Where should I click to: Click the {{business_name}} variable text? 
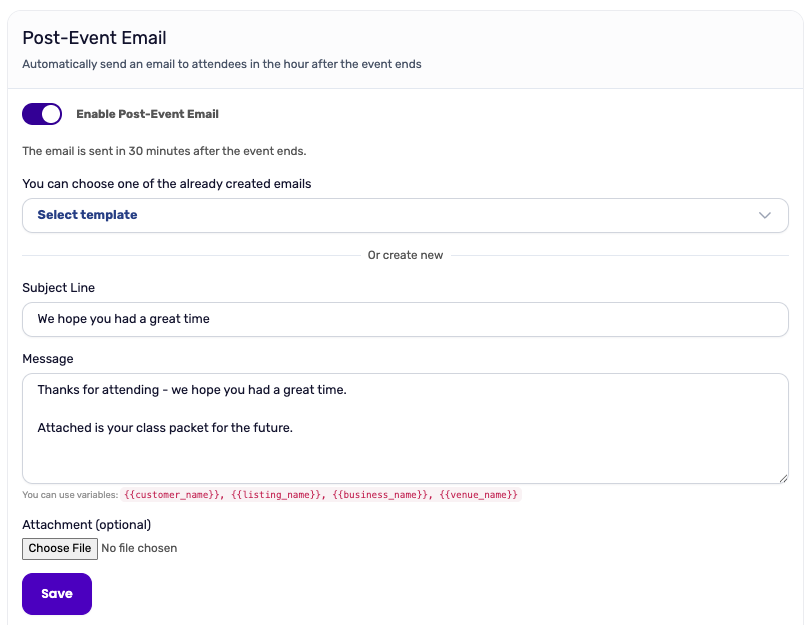(x=382, y=495)
